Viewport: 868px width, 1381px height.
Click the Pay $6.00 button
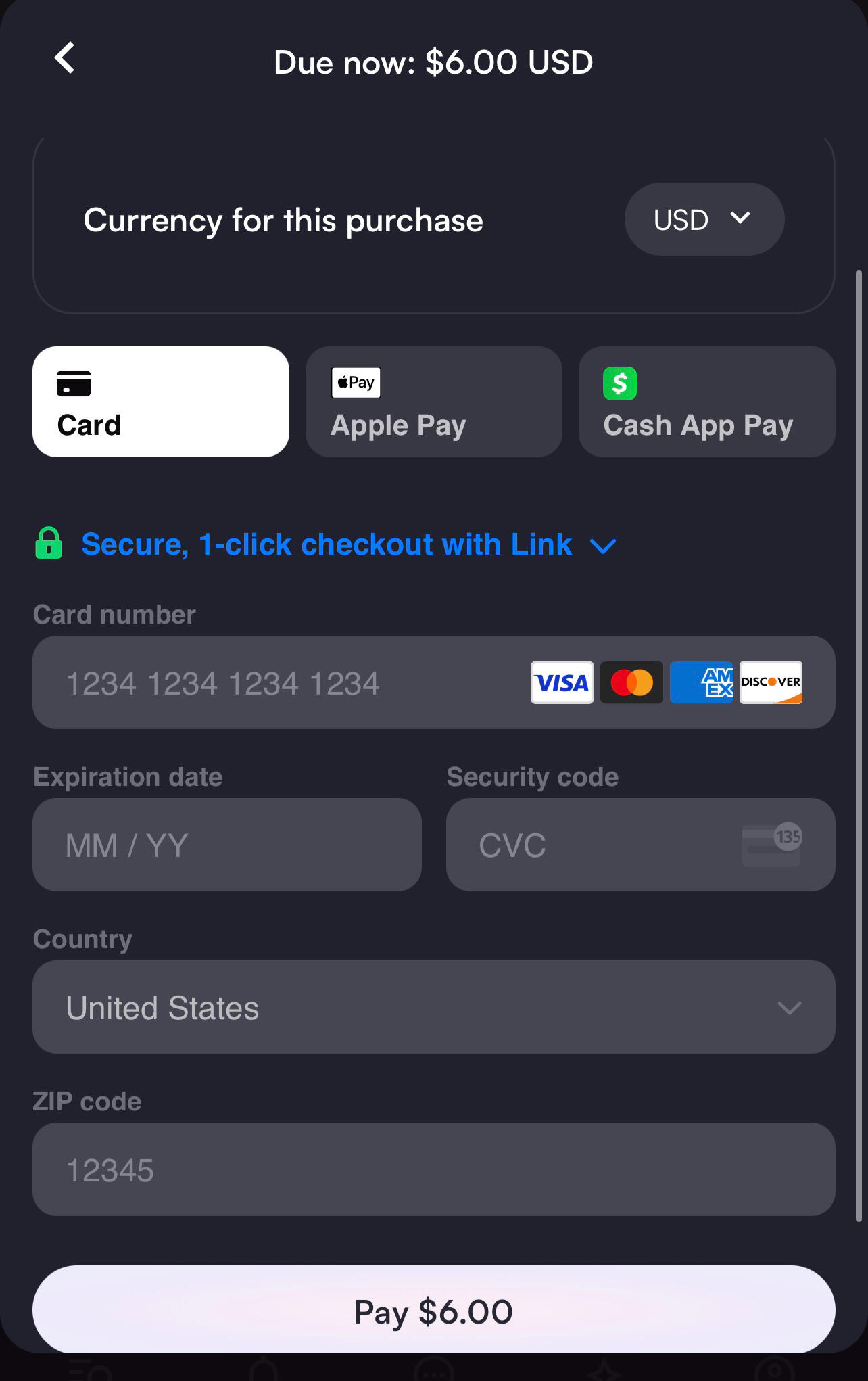click(x=434, y=1311)
